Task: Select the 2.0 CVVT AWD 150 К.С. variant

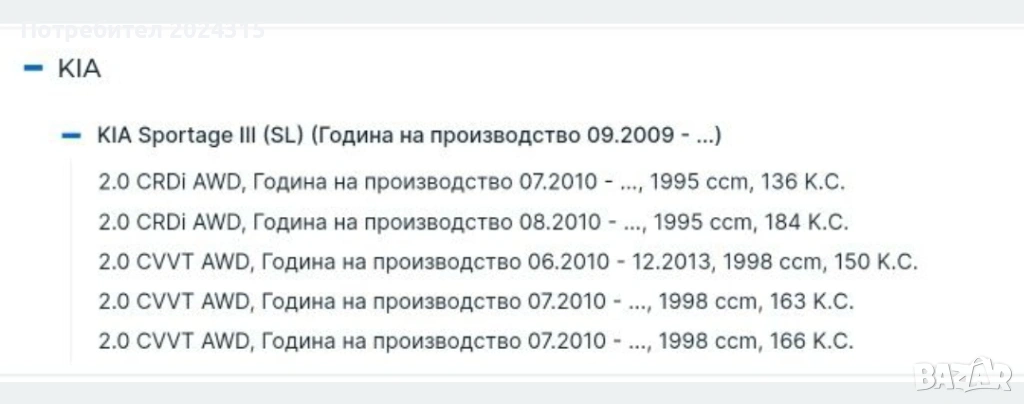Action: pyautogui.click(x=508, y=262)
